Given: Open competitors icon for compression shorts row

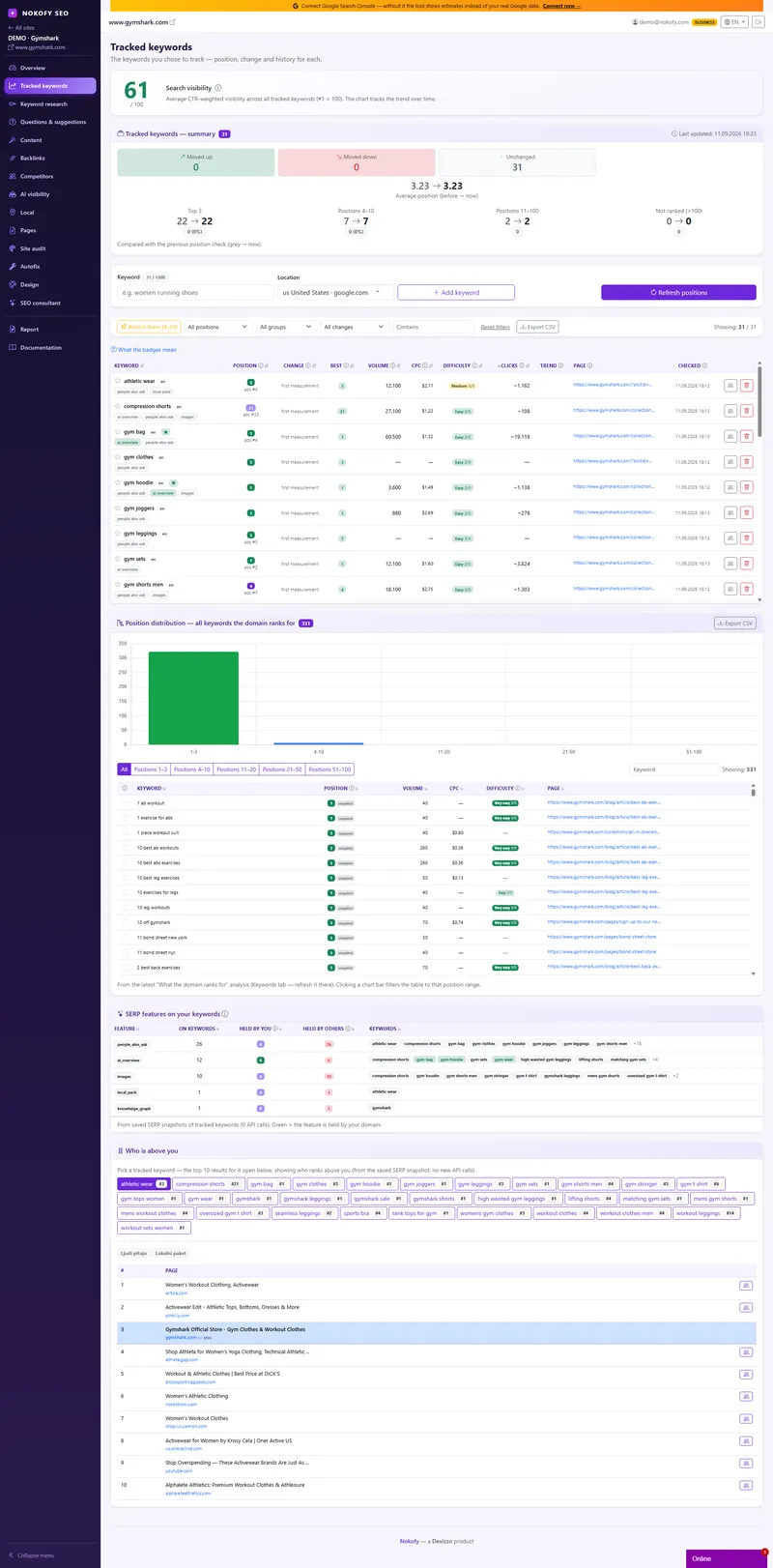Looking at the screenshot, I should tap(730, 411).
